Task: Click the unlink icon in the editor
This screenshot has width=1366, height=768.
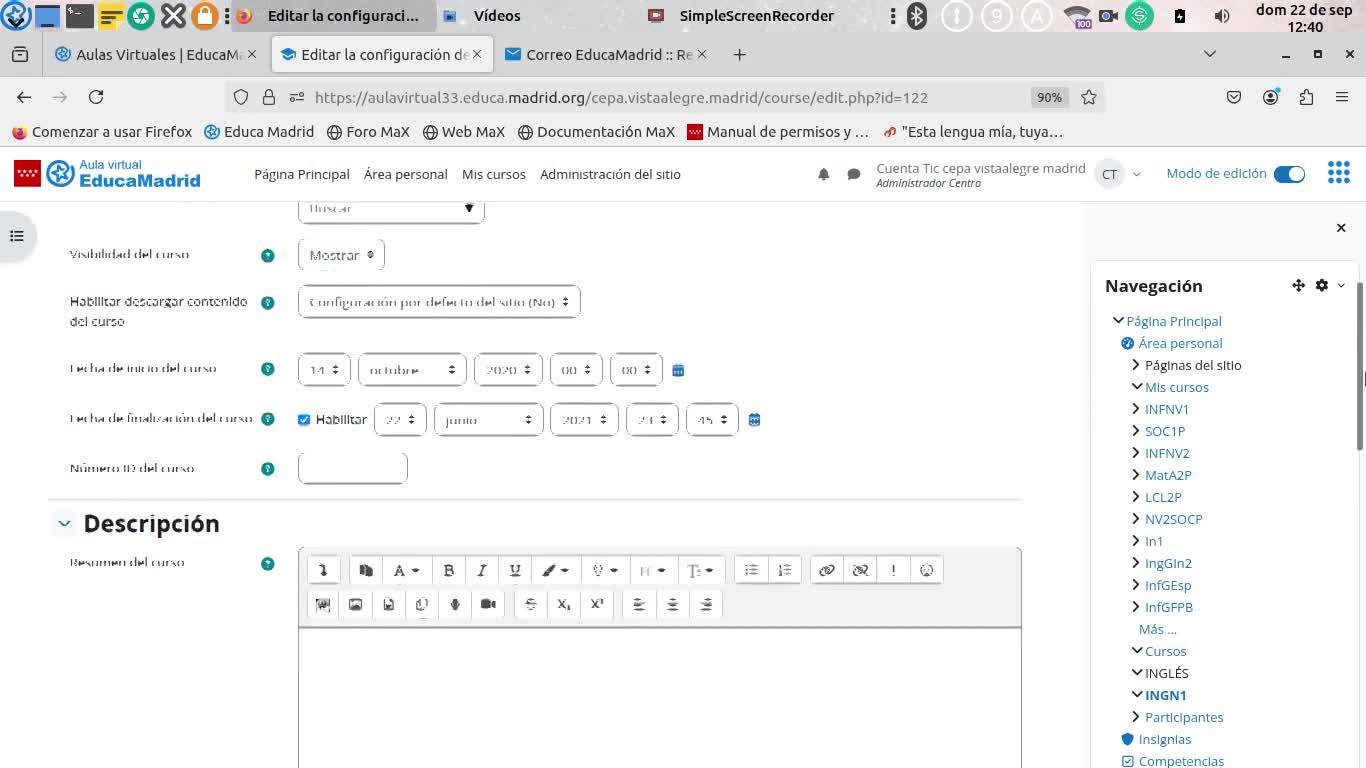Action: point(860,570)
